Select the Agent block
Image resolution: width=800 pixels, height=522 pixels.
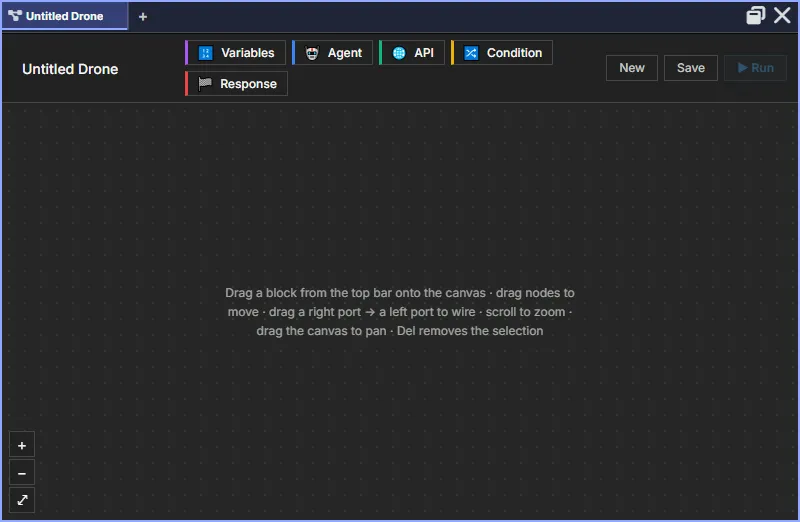tap(333, 53)
